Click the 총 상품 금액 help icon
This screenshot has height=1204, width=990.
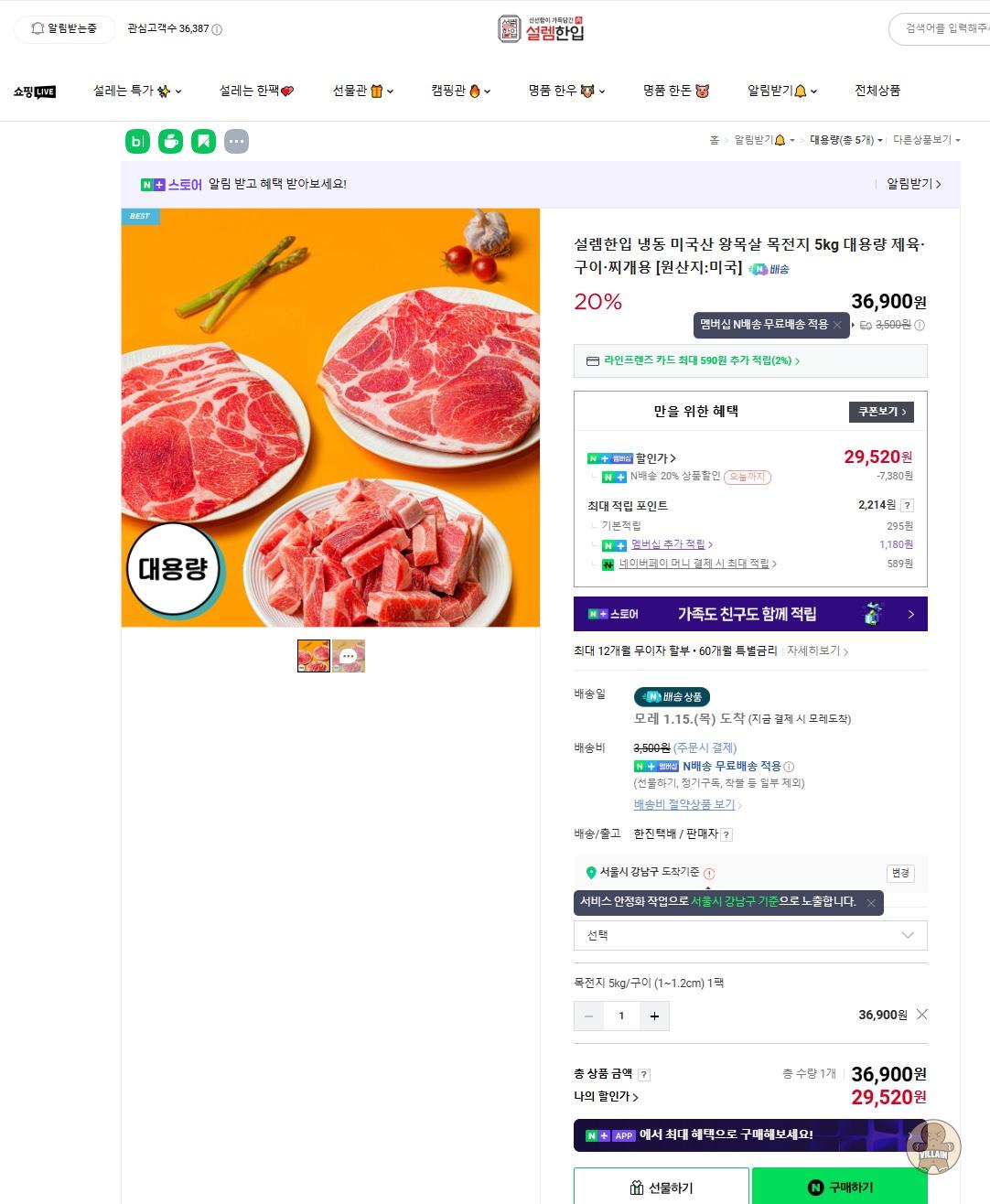click(x=644, y=1075)
